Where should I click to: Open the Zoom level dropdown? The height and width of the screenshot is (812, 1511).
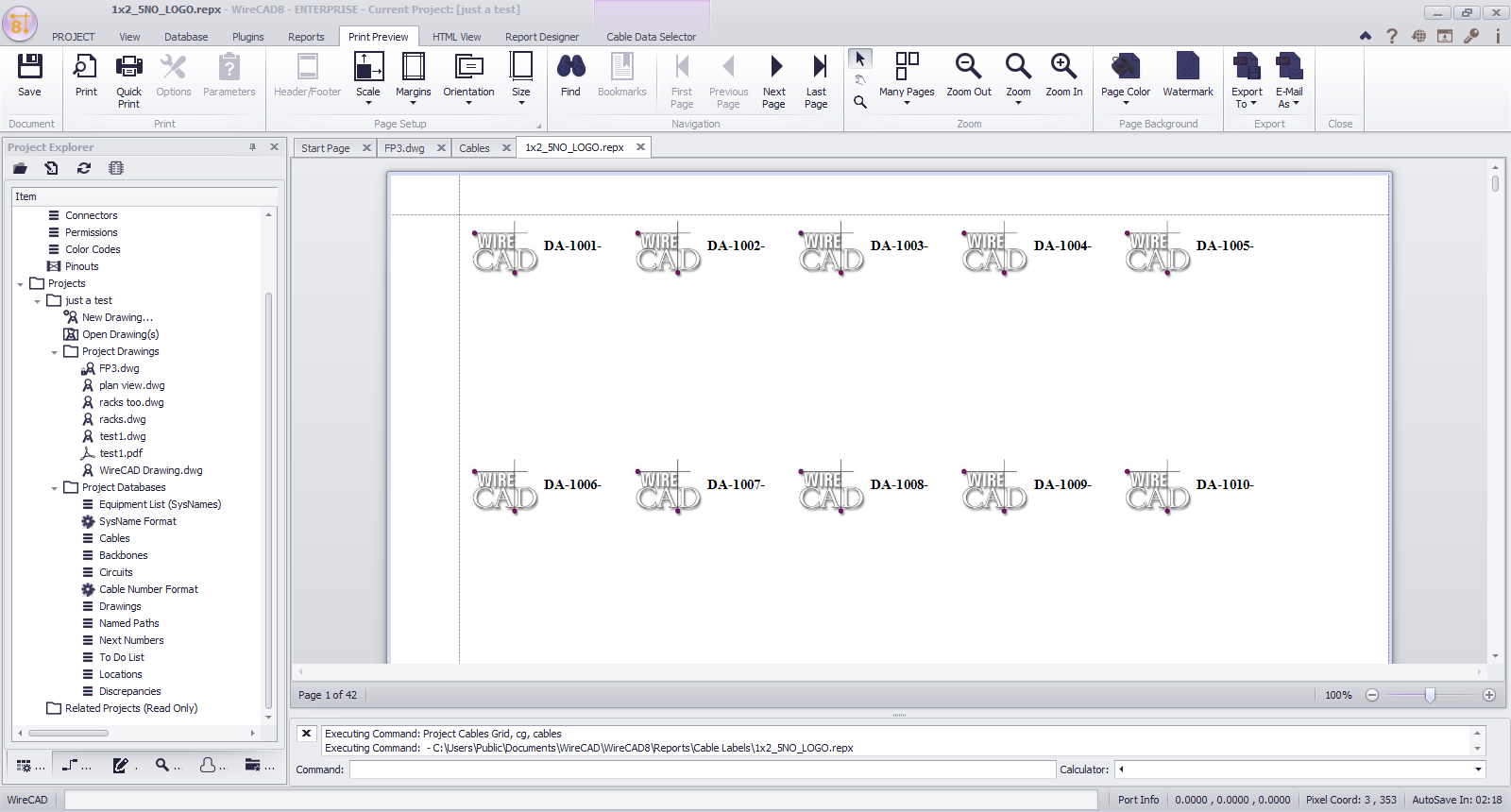click(1018, 79)
